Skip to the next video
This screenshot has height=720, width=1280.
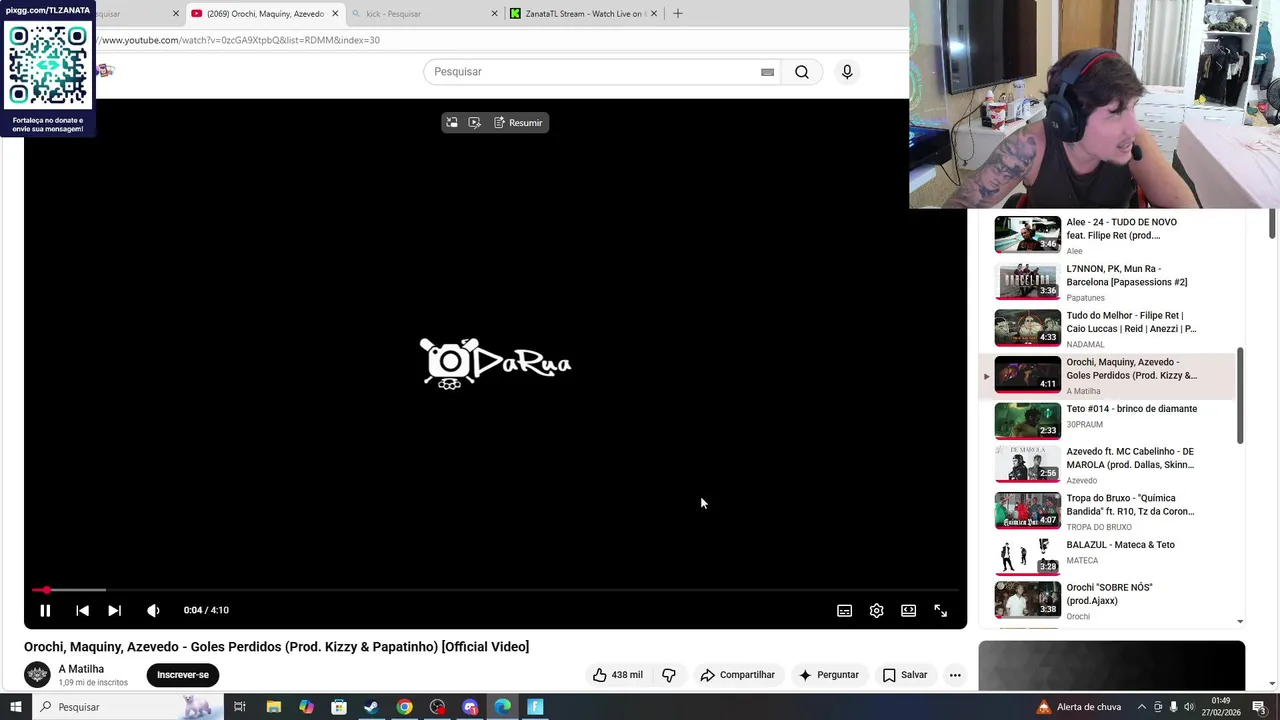(x=114, y=610)
